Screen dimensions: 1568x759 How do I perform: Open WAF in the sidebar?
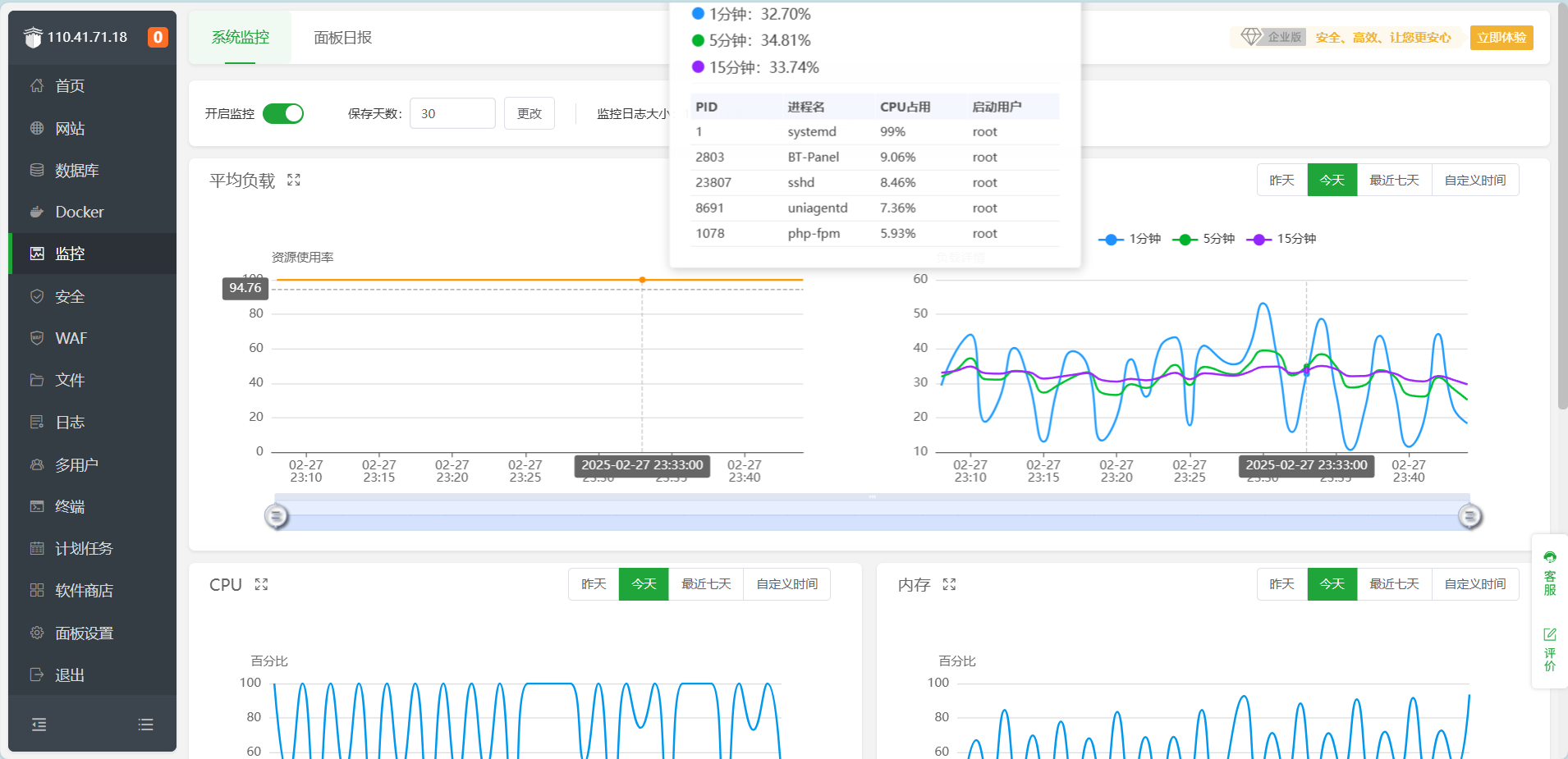(92, 338)
